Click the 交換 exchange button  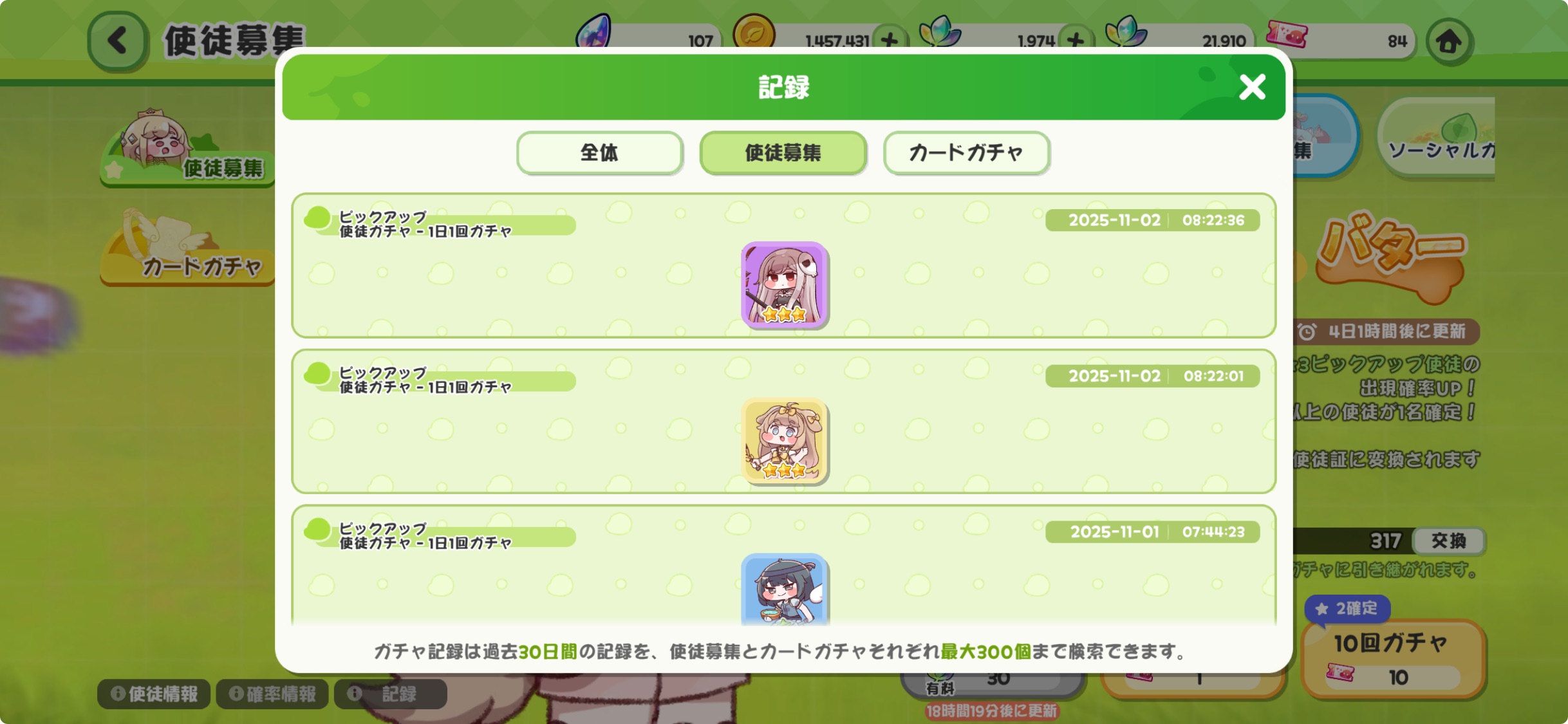[x=1448, y=541]
